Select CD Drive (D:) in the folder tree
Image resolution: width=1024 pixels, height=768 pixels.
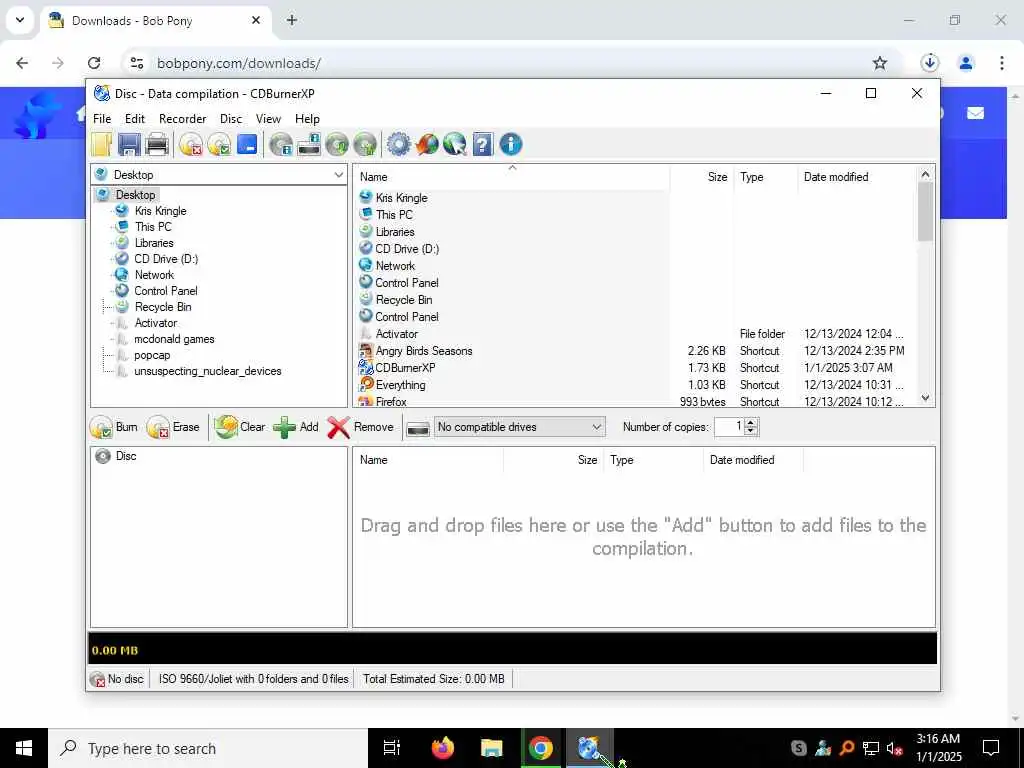tap(166, 259)
